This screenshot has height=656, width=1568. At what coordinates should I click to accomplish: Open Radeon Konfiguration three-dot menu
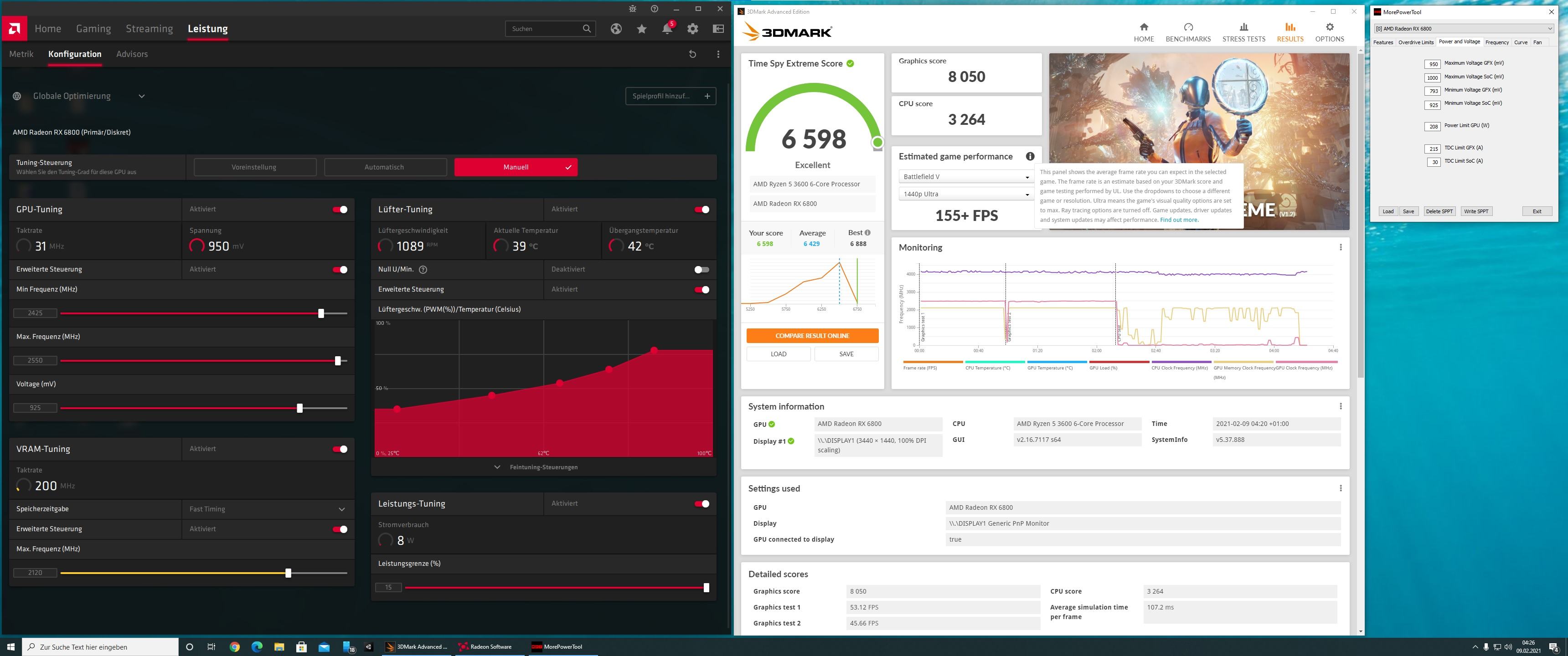718,54
